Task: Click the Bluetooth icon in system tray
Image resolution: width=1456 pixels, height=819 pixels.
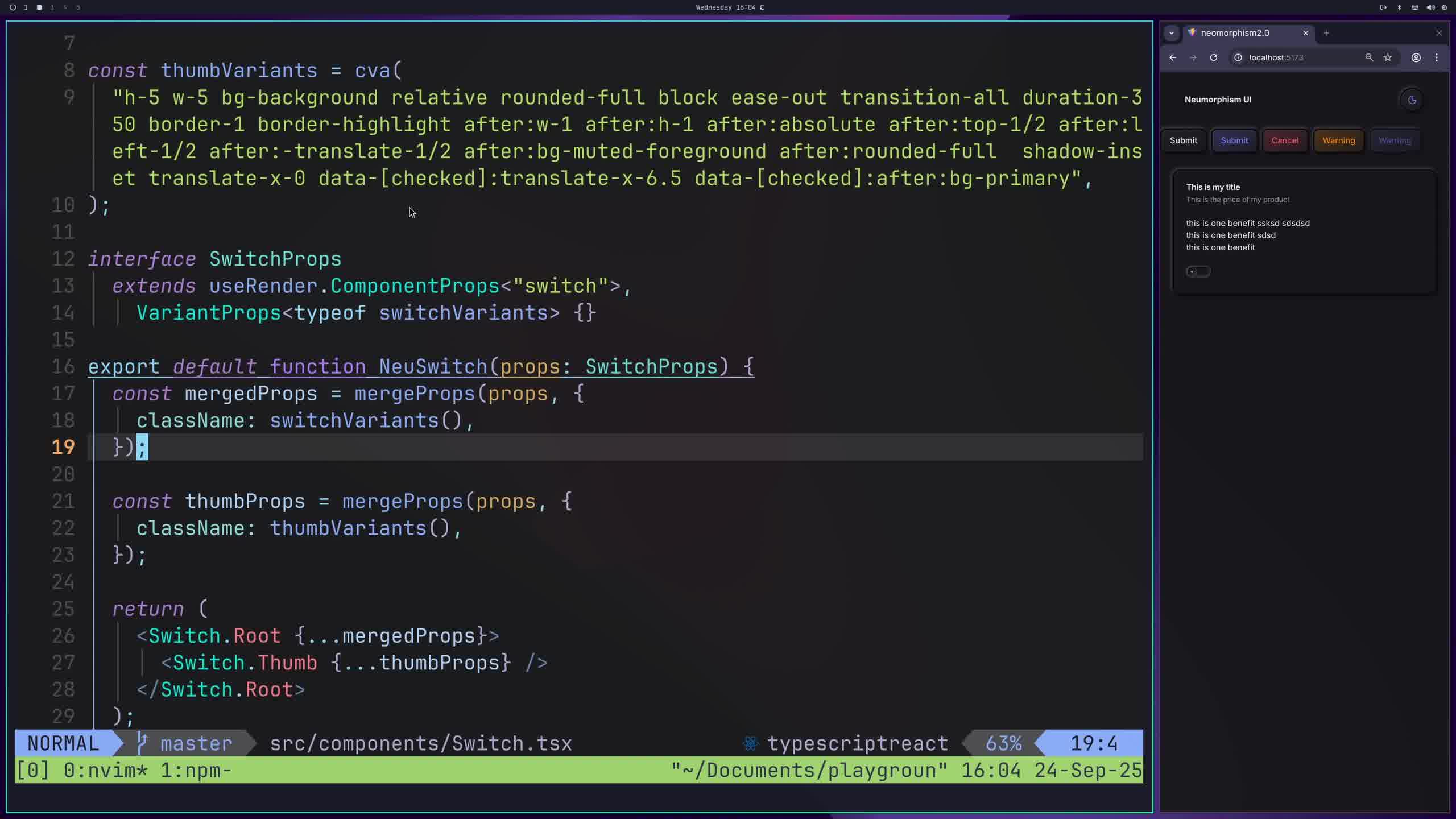Action: click(1400, 7)
